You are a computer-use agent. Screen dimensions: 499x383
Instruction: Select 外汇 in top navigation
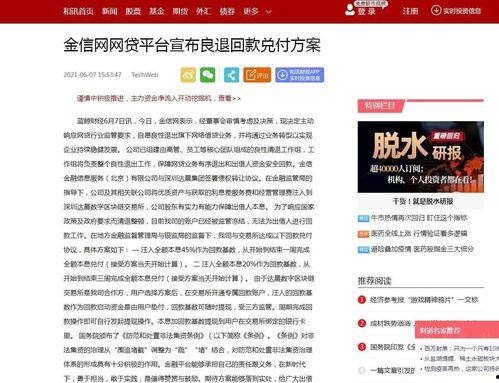tap(203, 11)
